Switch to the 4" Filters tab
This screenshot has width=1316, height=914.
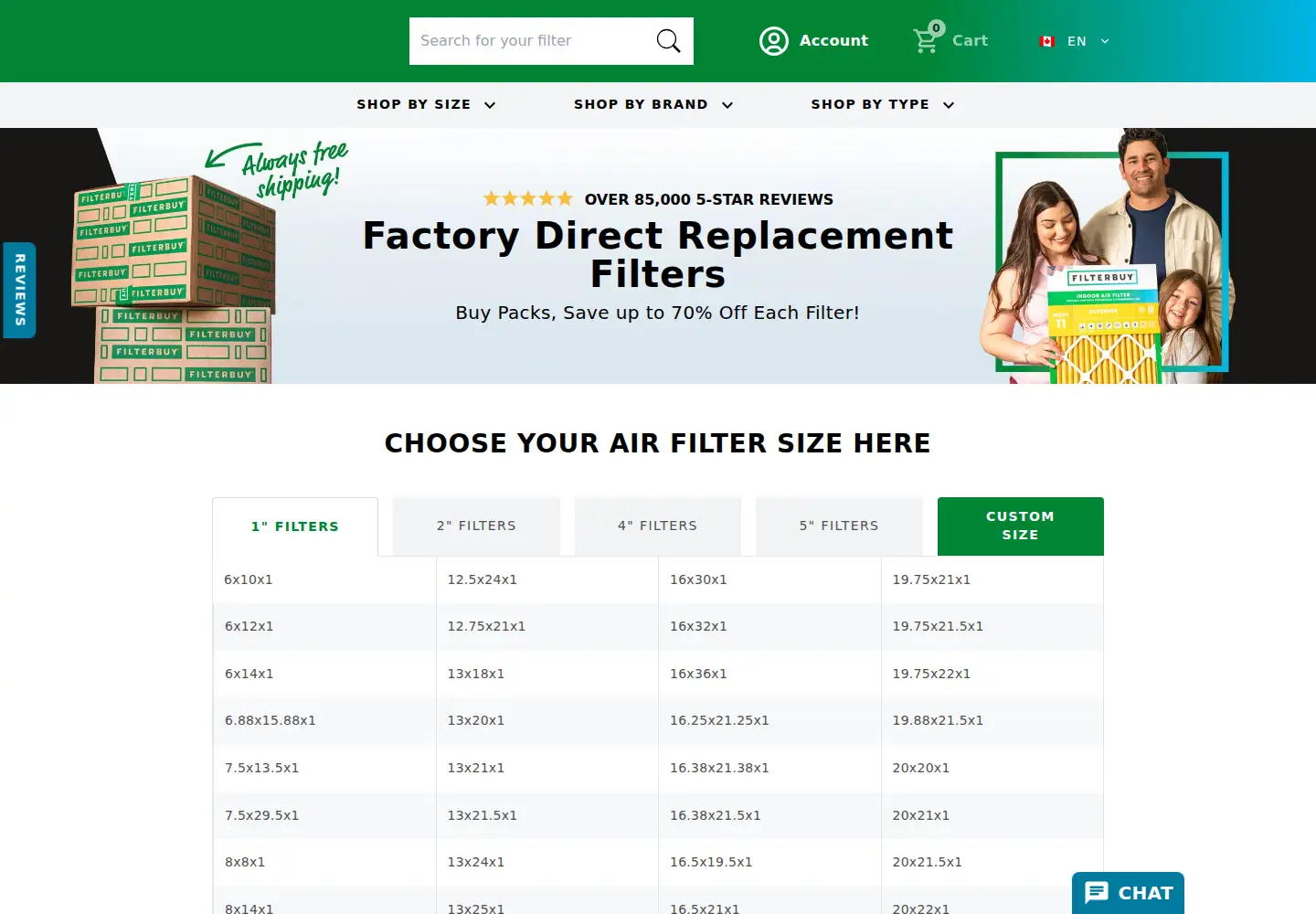click(x=657, y=526)
